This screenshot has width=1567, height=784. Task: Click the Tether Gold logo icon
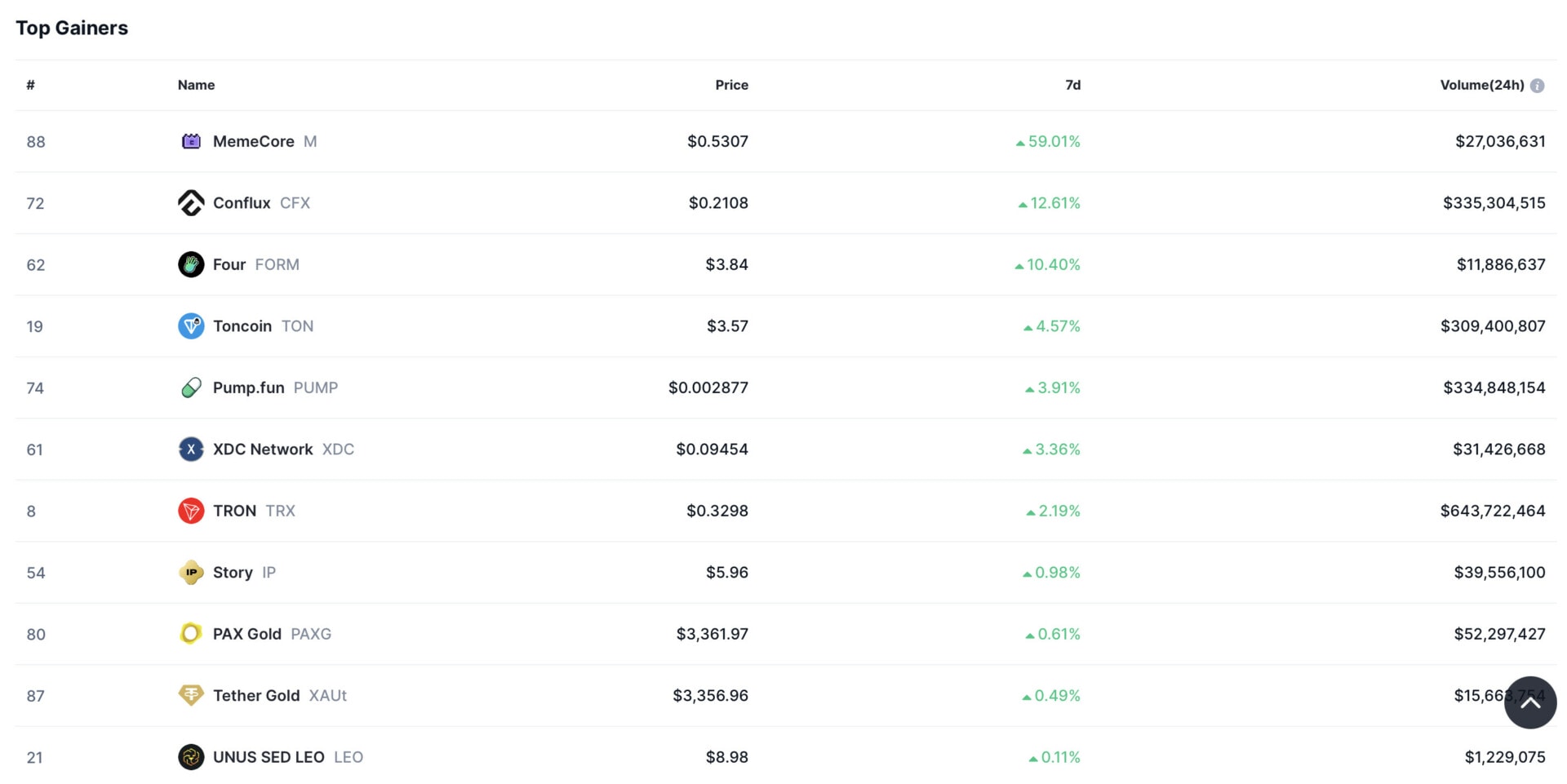point(191,695)
